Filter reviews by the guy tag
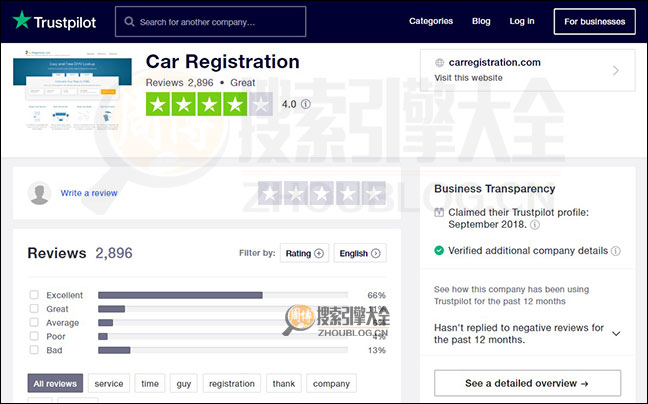Image resolution: width=648 pixels, height=404 pixels. [184, 383]
